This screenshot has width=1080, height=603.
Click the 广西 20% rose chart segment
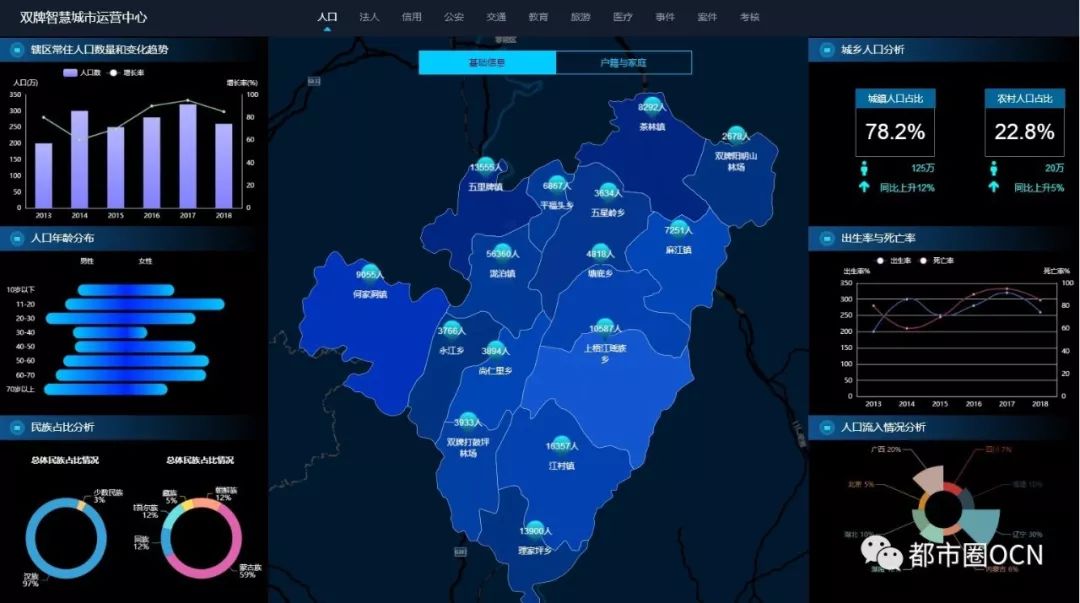[x=930, y=478]
